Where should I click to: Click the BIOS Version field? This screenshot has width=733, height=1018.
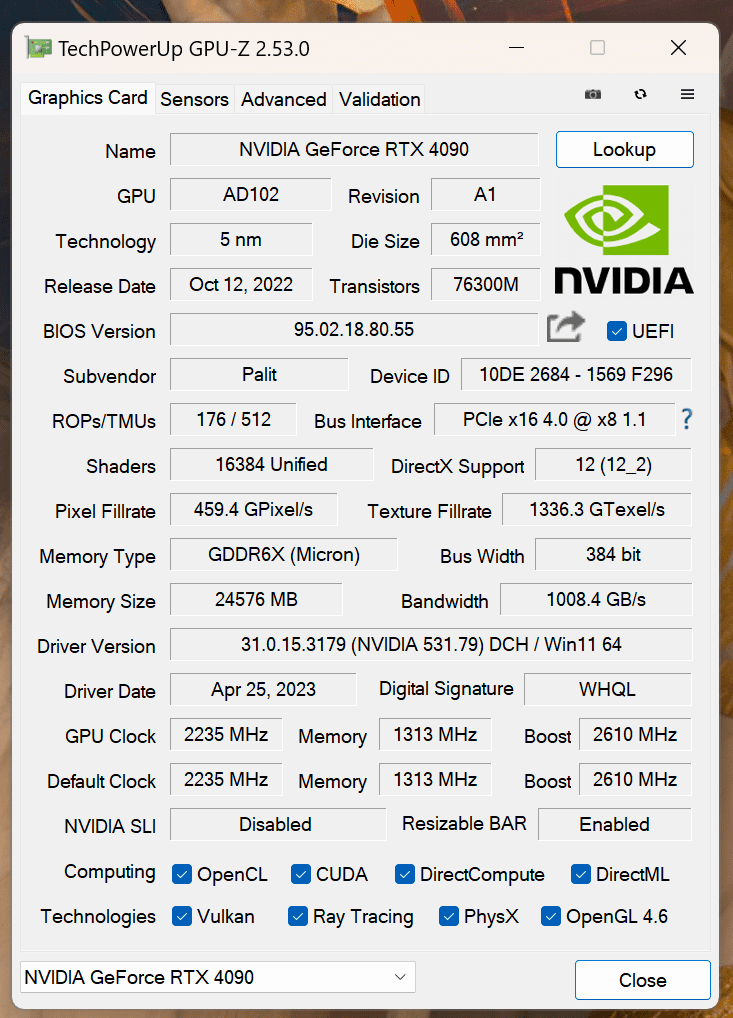pyautogui.click(x=354, y=330)
